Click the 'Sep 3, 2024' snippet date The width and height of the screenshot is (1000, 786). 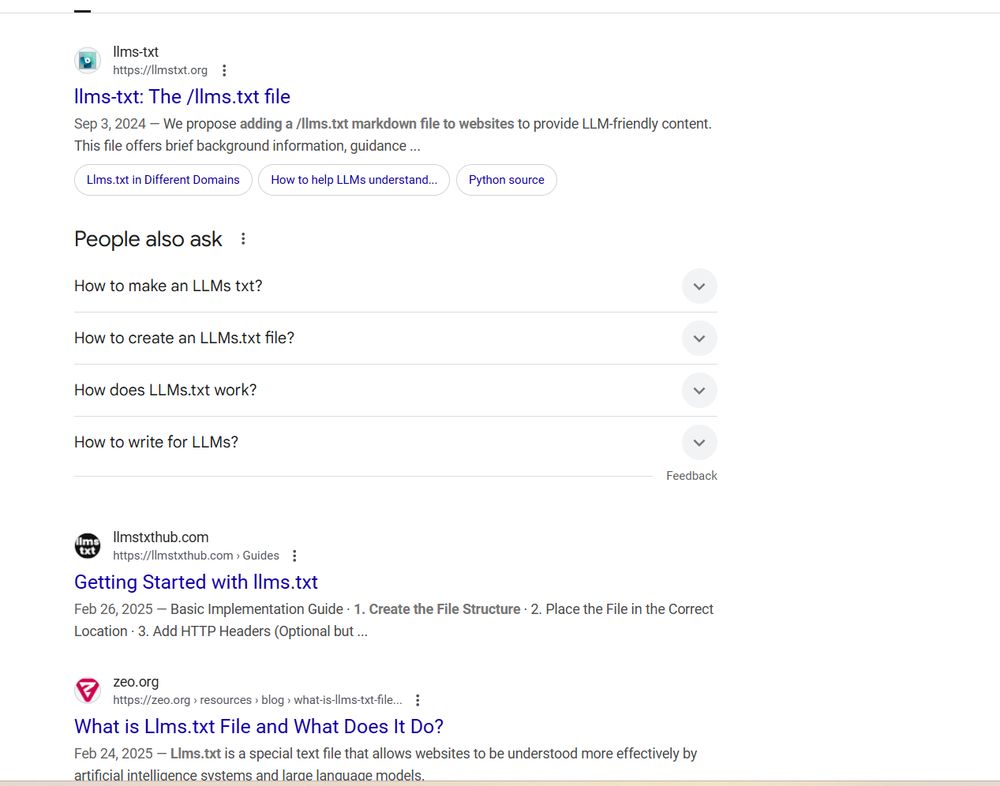(110, 124)
